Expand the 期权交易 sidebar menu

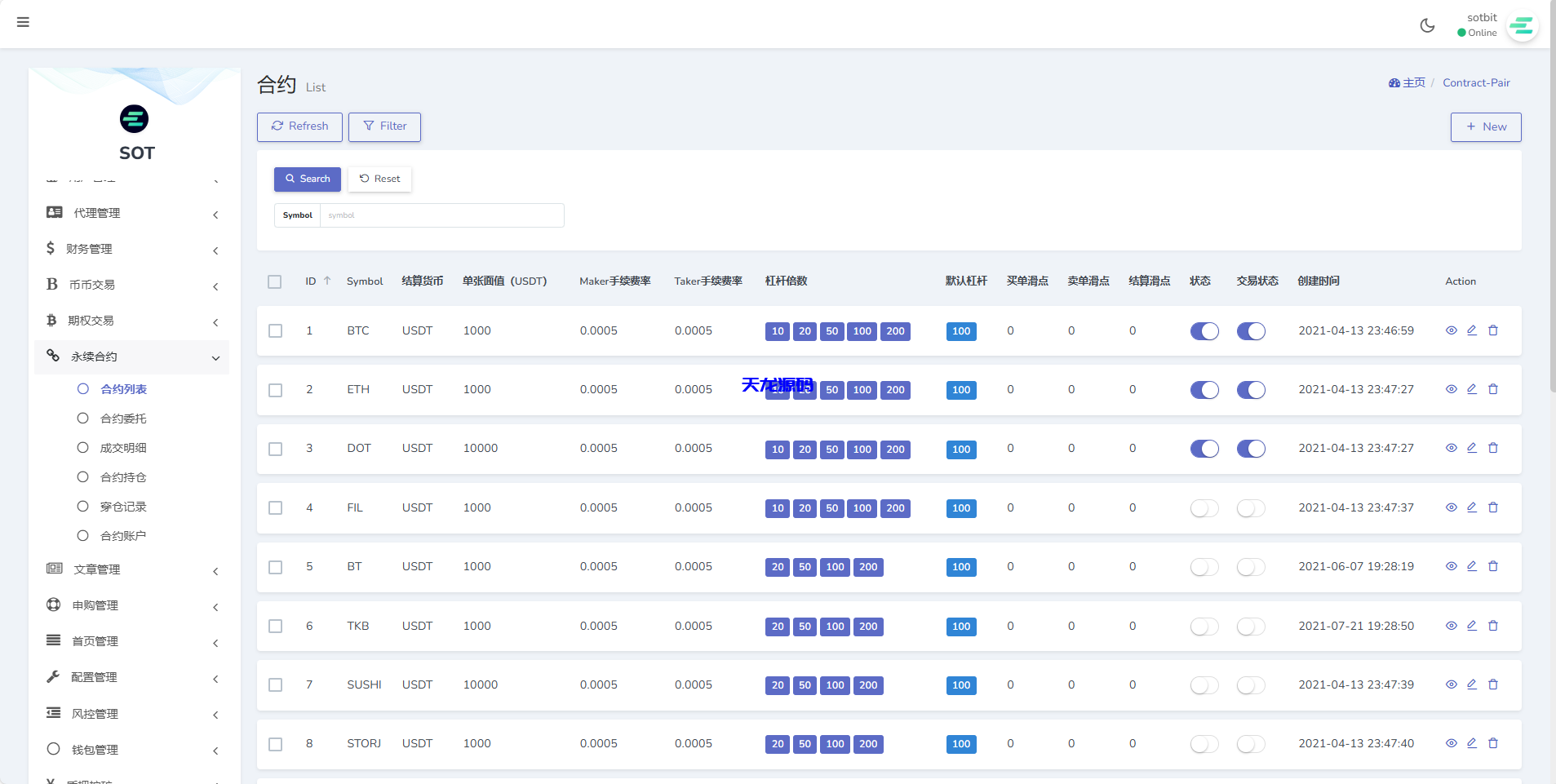[x=131, y=321]
